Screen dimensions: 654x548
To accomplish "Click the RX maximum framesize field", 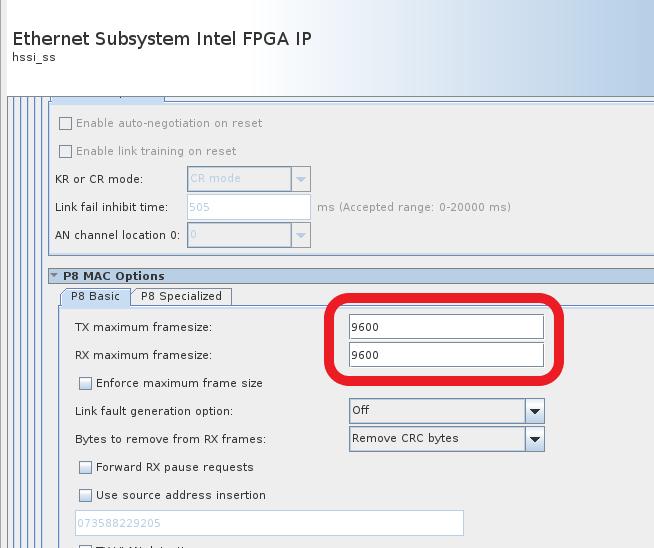I will pyautogui.click(x=445, y=355).
